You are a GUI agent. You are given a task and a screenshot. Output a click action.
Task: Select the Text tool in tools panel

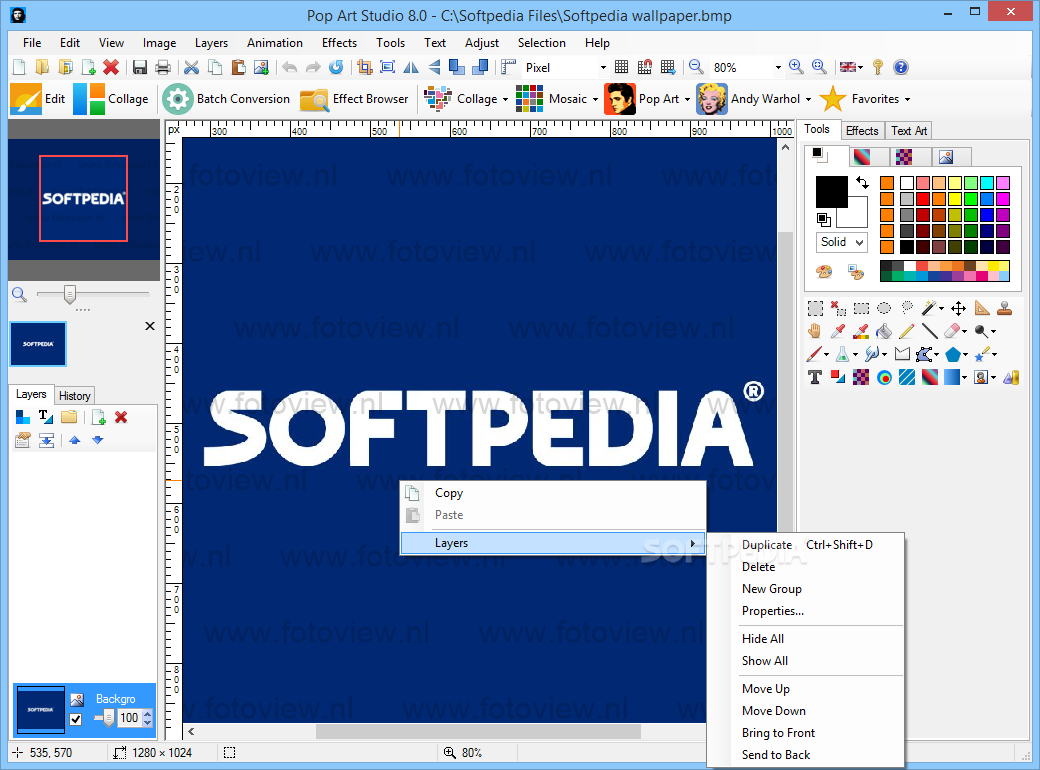(x=814, y=377)
